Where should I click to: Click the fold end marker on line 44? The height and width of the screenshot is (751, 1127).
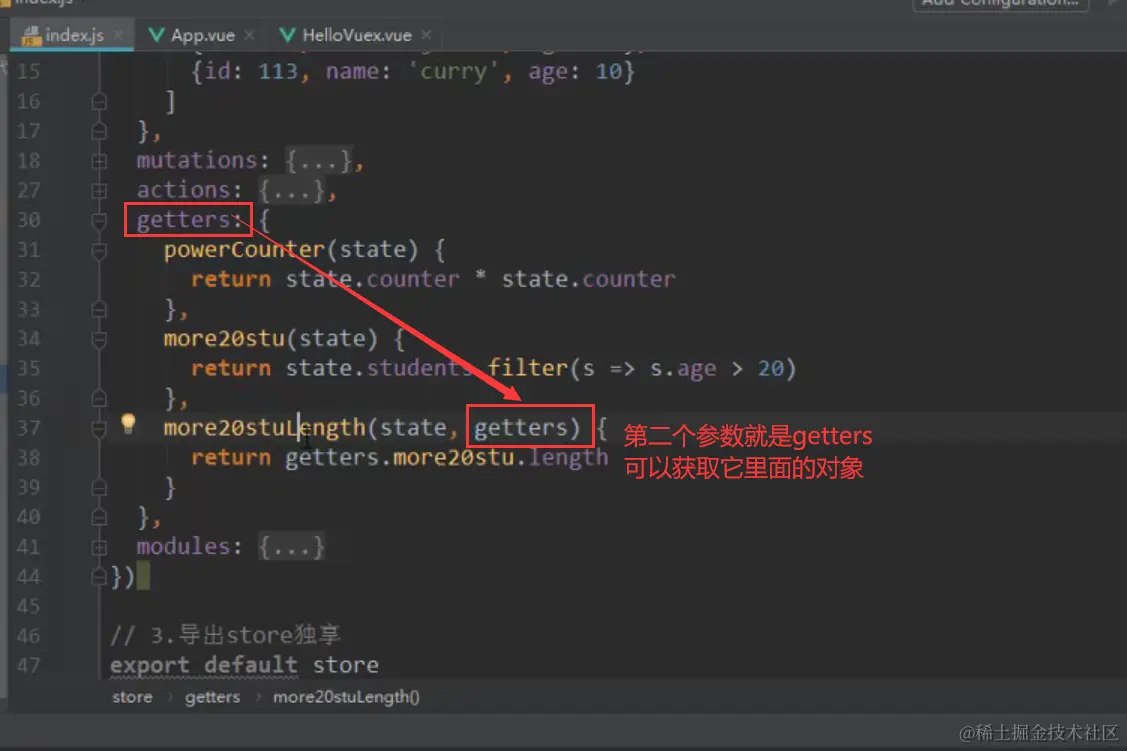click(x=99, y=577)
